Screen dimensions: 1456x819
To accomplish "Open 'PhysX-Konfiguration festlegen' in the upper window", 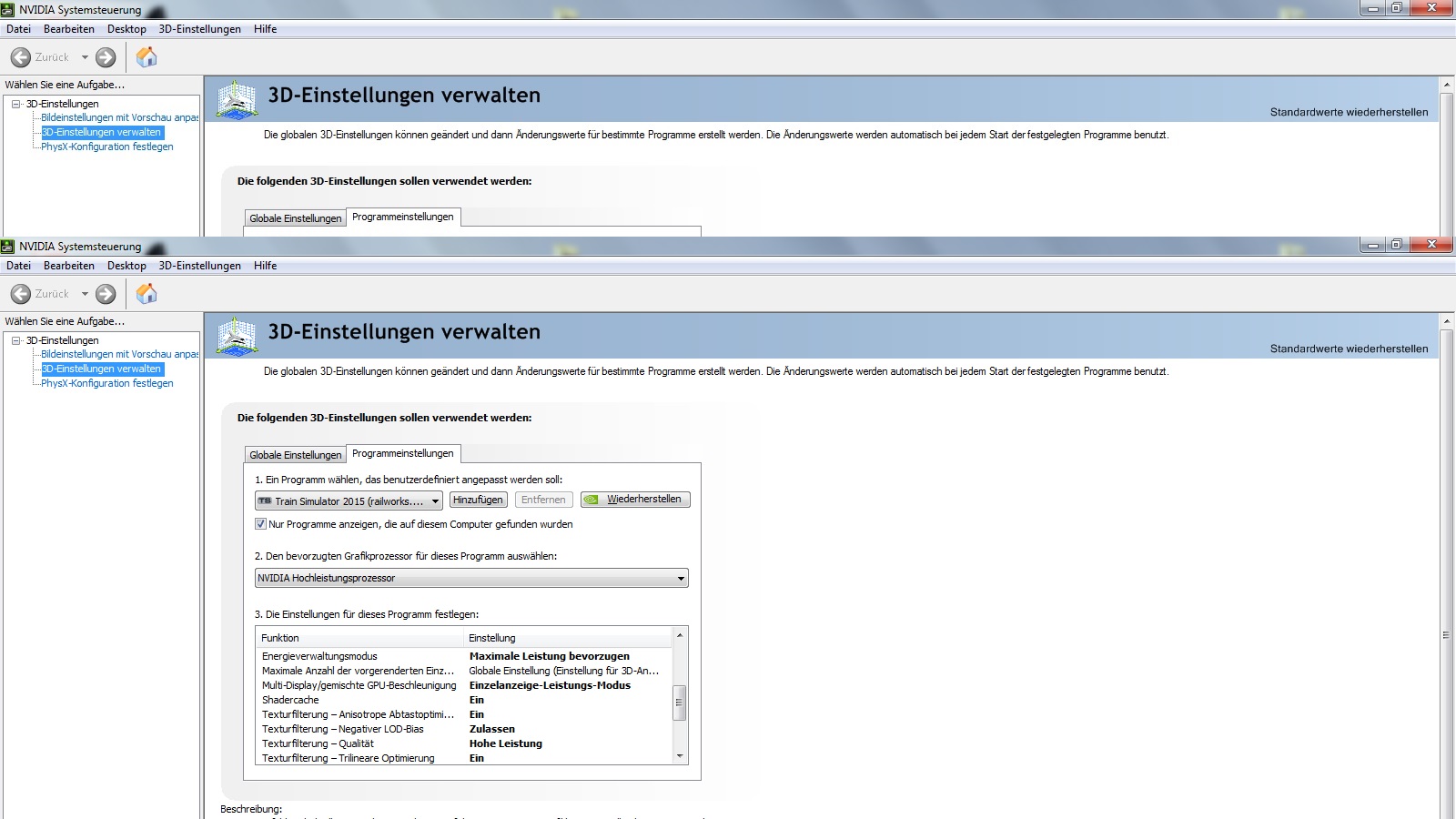I will click(x=107, y=147).
